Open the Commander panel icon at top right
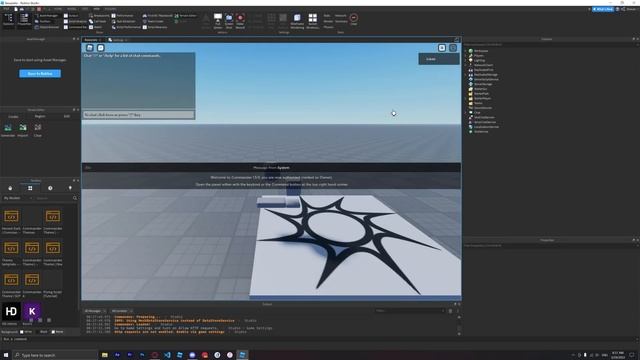Viewport: 640px width, 360px height. 442,48
